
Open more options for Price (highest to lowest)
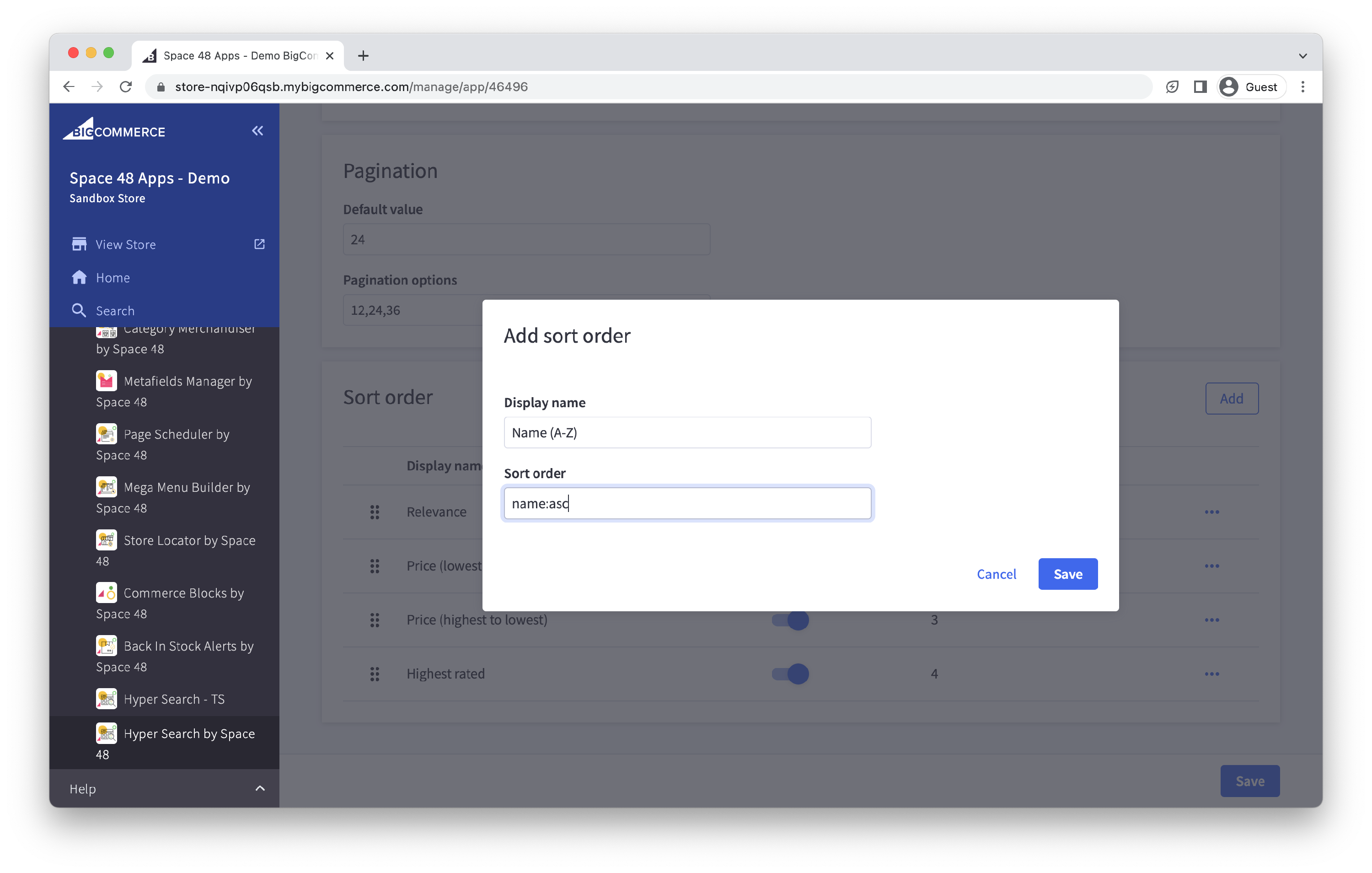click(x=1212, y=619)
